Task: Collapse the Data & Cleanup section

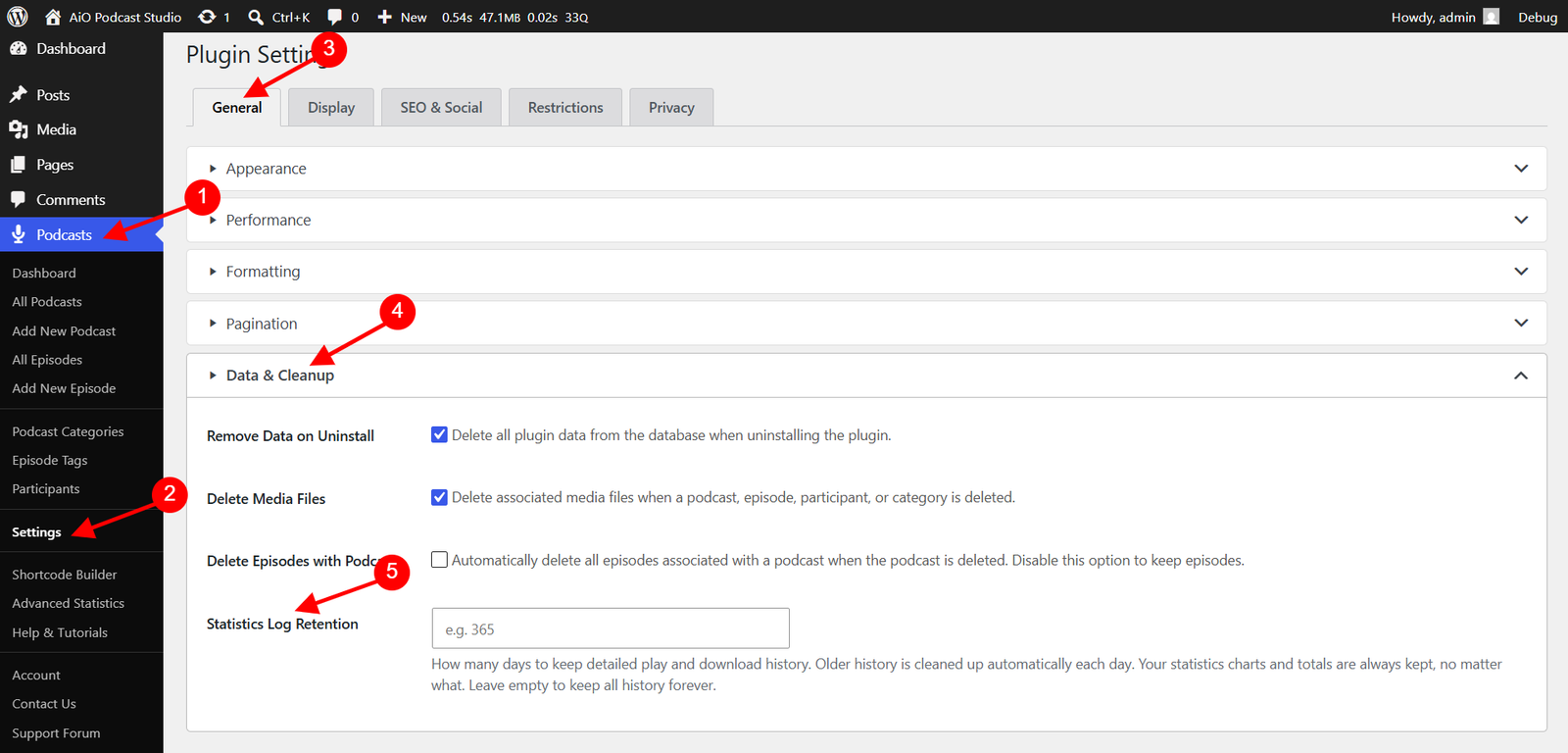Action: 1521,376
